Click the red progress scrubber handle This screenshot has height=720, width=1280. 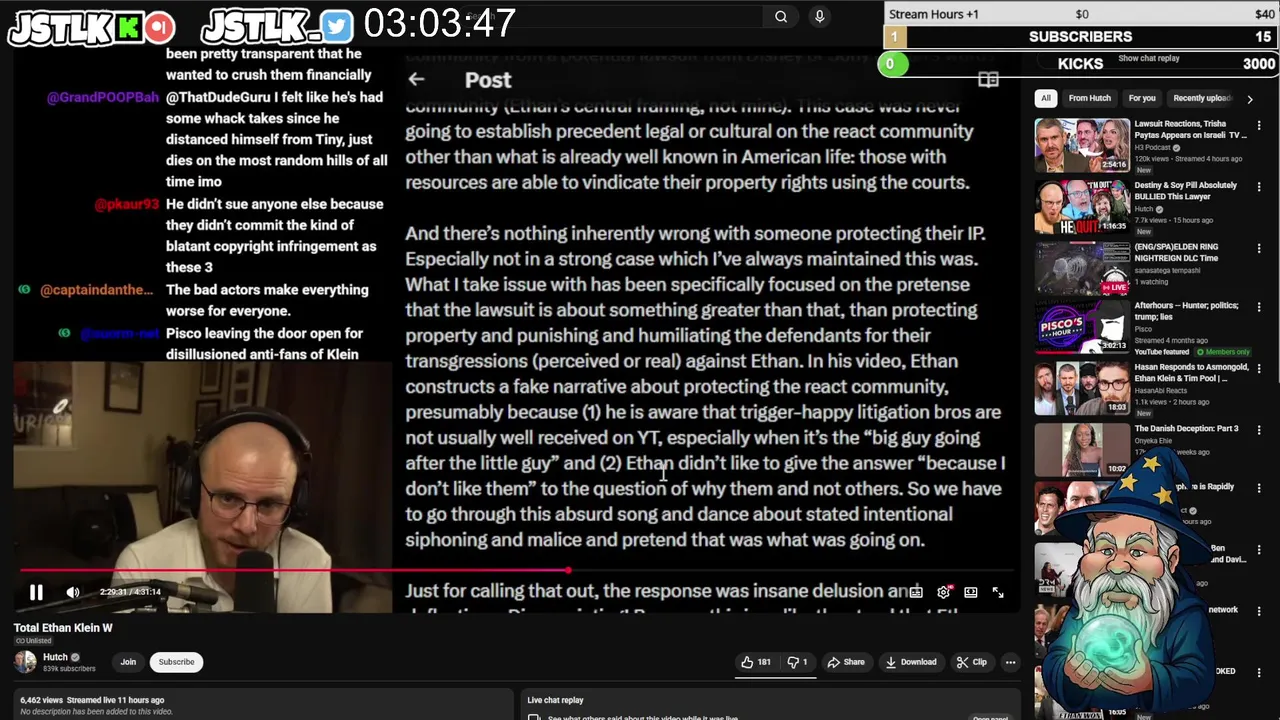(568, 571)
